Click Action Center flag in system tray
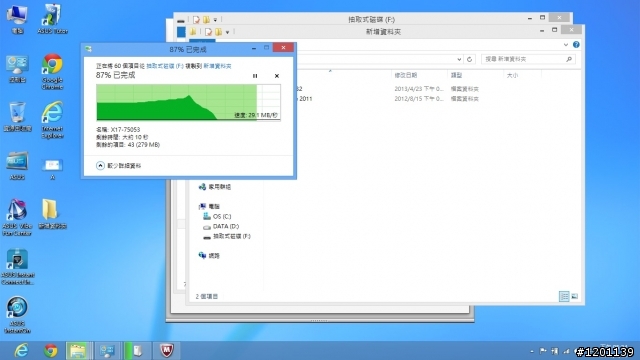Screen dimensions: 640x360 (x=543, y=351)
